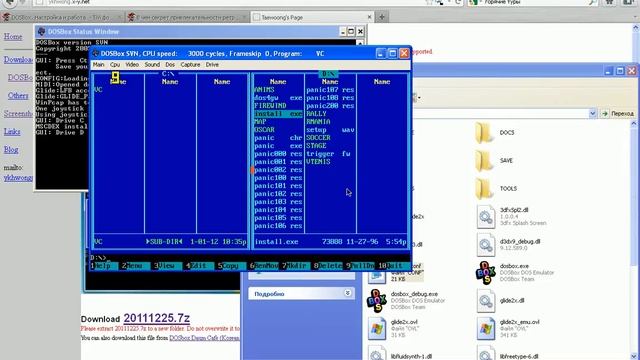Click the DOSBox Daum Cafe link
Viewport: 640px width, 360px height.
point(204,338)
